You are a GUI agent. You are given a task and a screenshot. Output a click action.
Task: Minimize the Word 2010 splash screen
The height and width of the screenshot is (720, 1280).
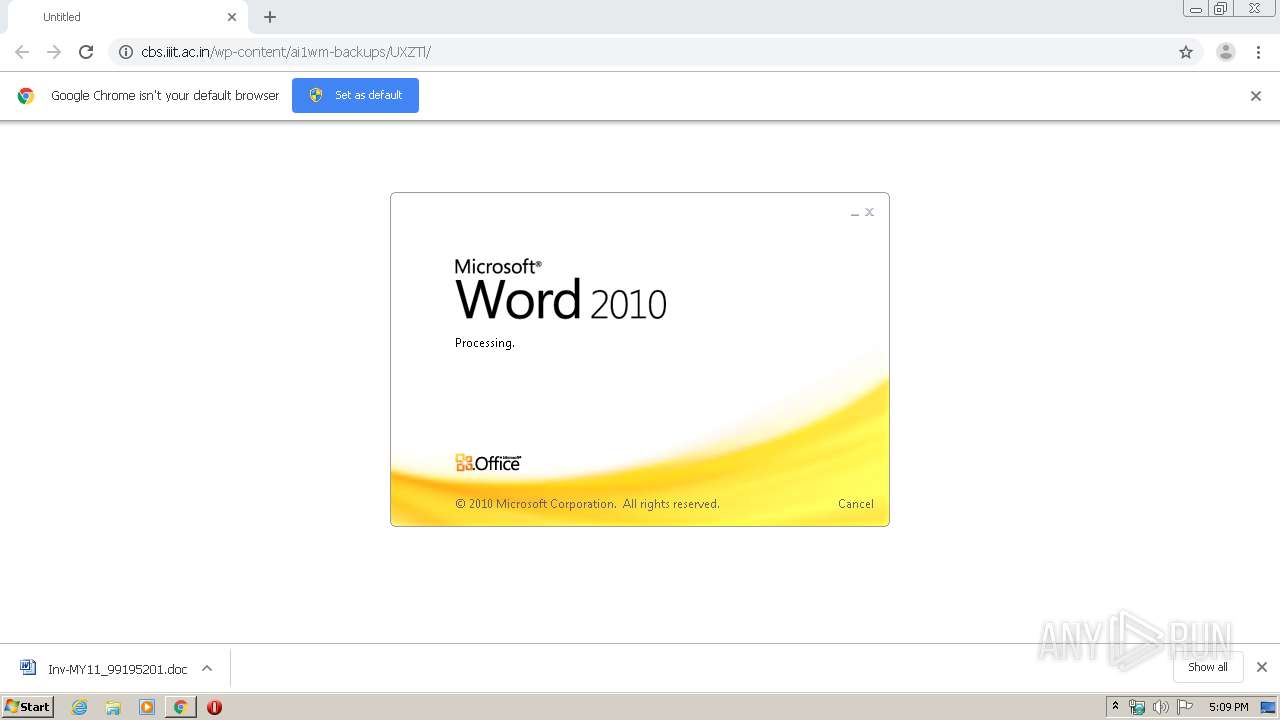[x=855, y=213]
